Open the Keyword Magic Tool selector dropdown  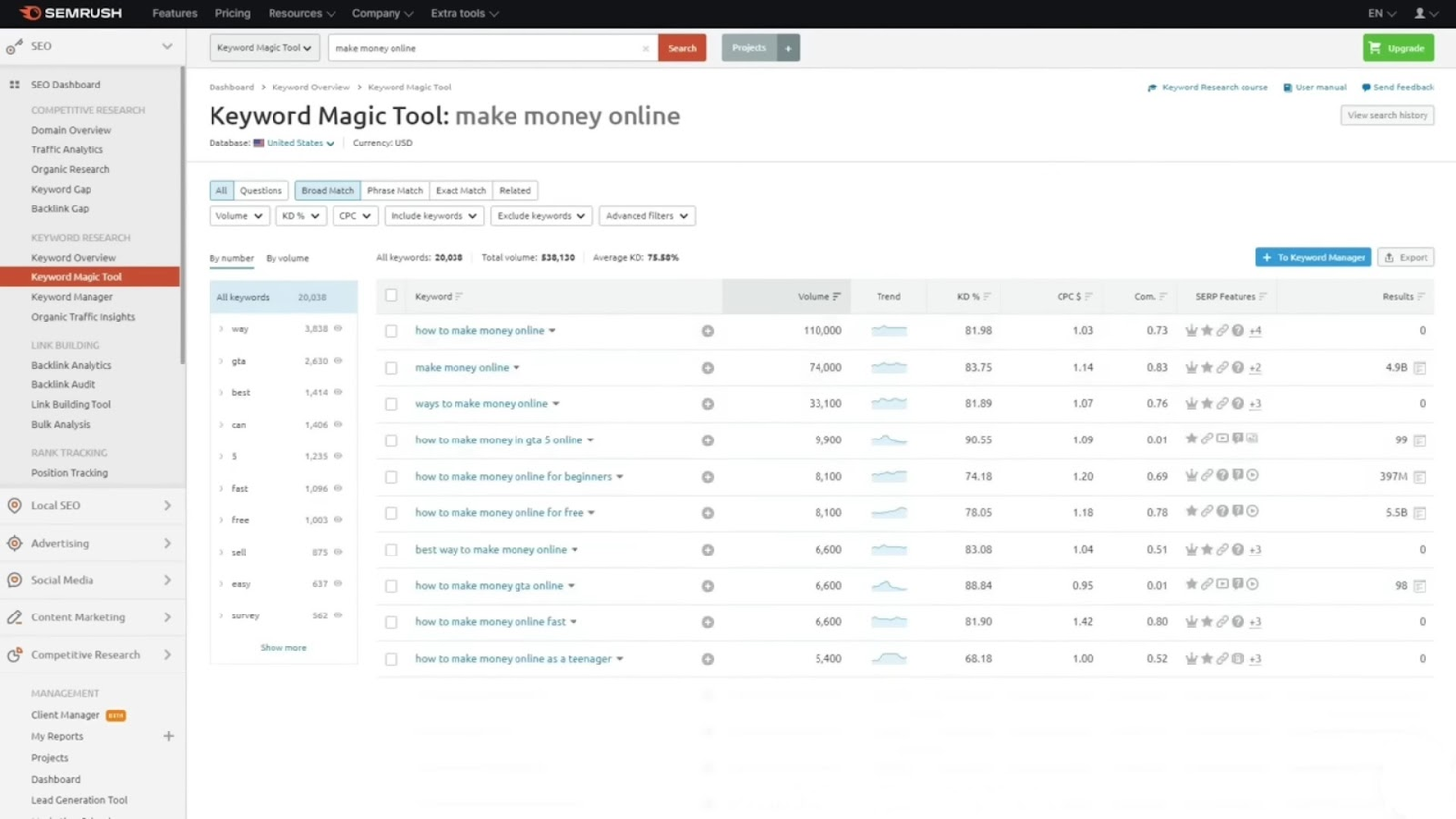click(264, 48)
